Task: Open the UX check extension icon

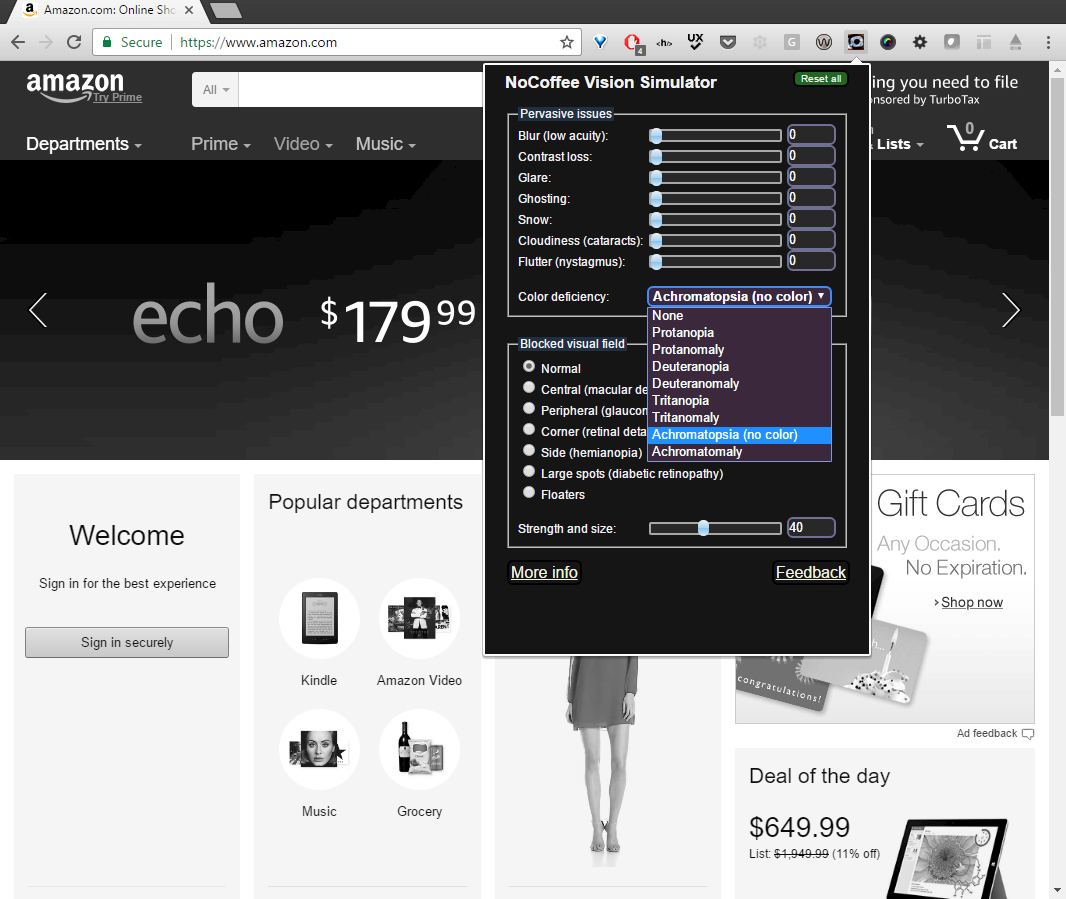Action: point(695,42)
